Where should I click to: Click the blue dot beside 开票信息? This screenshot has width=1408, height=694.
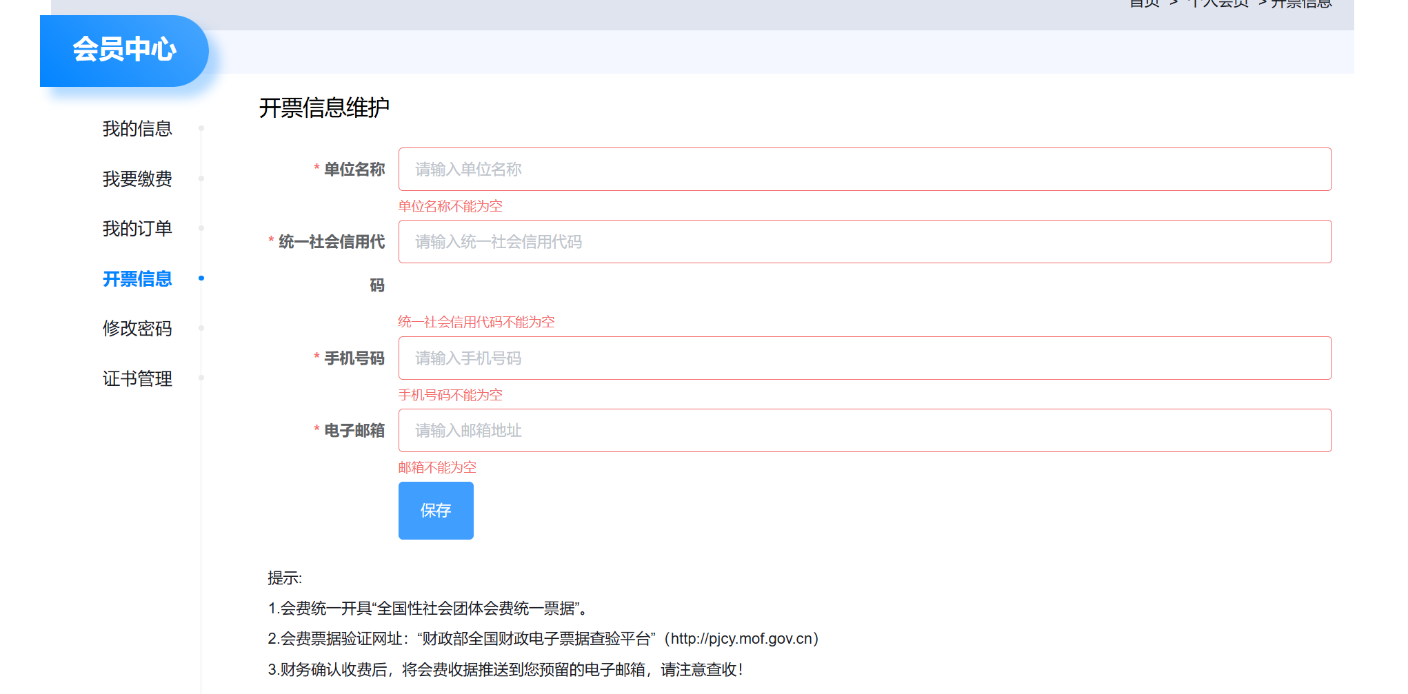[201, 278]
